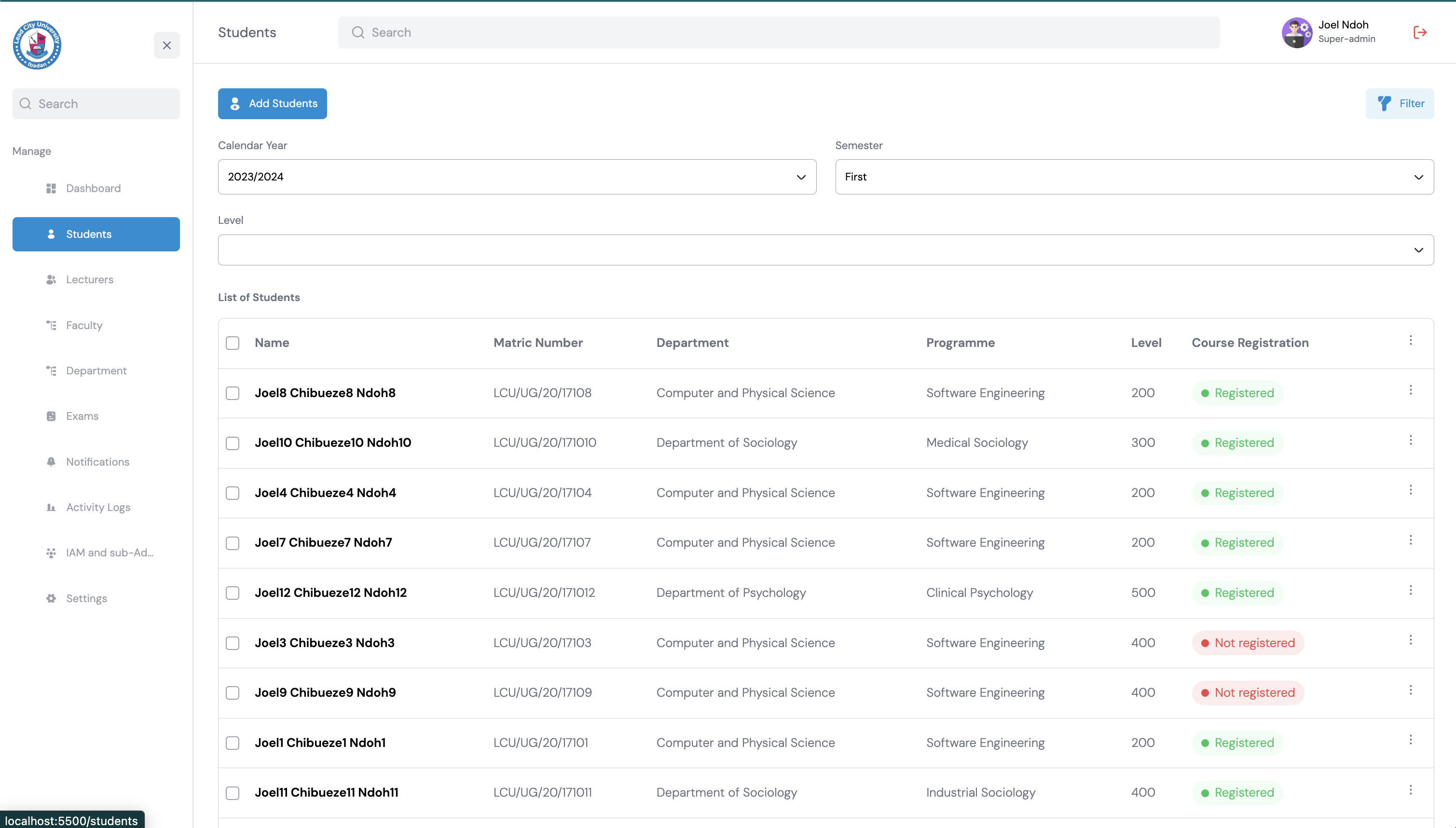Image resolution: width=1456 pixels, height=828 pixels.
Task: Check the Joel1 Chibueze1 Ndoh1 row
Action: (x=233, y=743)
